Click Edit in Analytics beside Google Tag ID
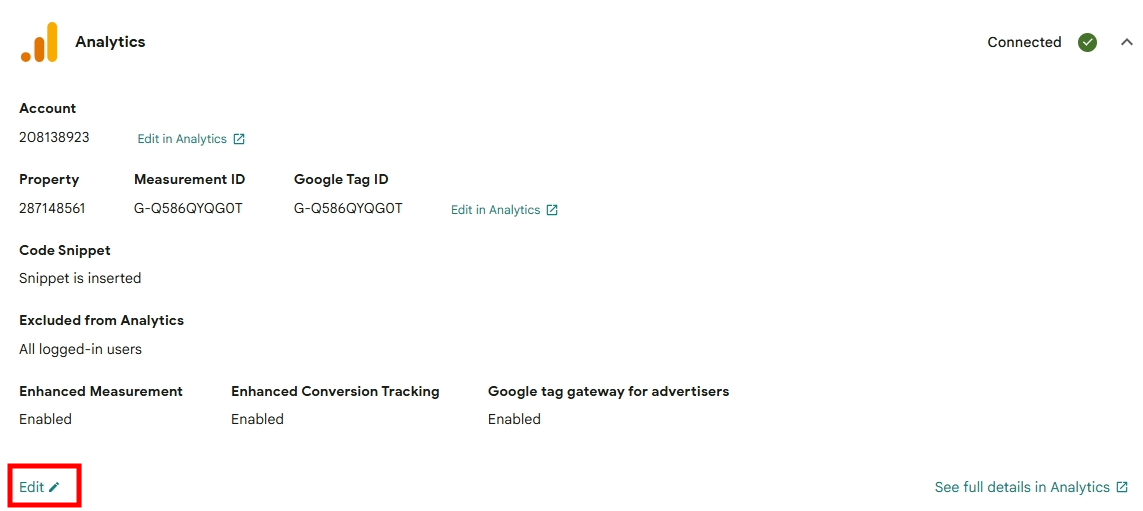The image size is (1143, 511). pos(495,210)
